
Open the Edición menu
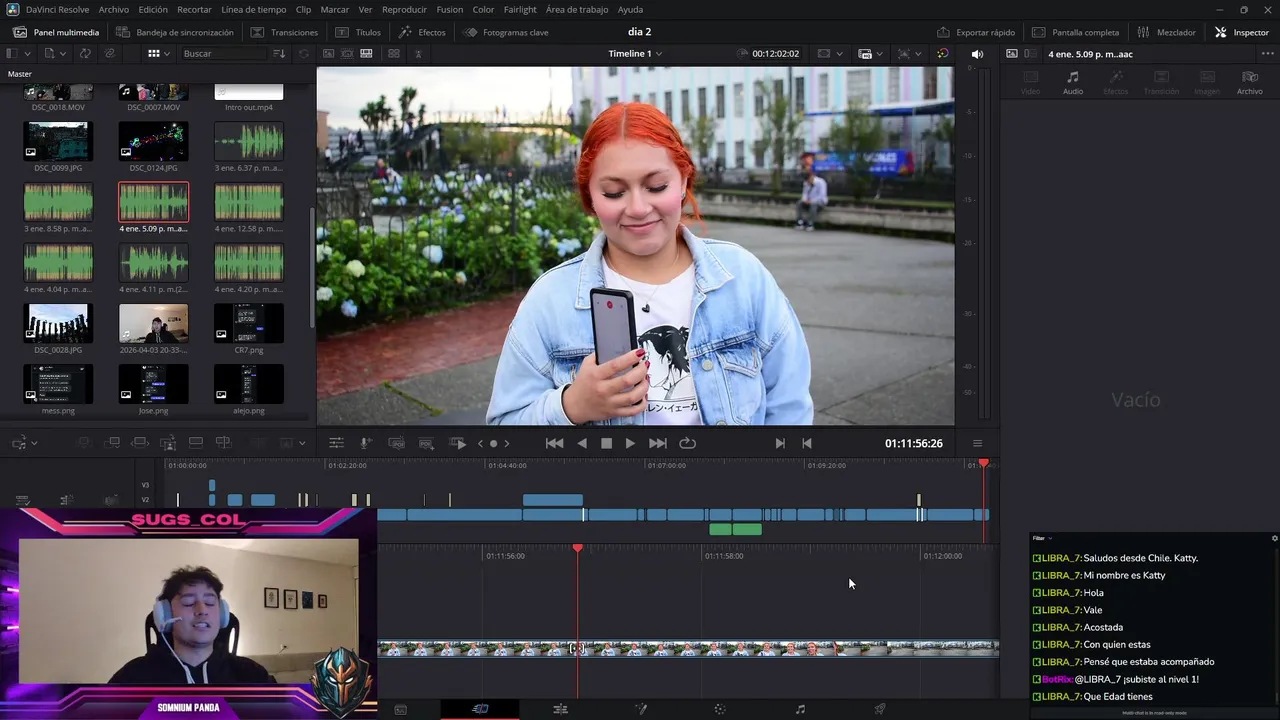click(x=153, y=9)
